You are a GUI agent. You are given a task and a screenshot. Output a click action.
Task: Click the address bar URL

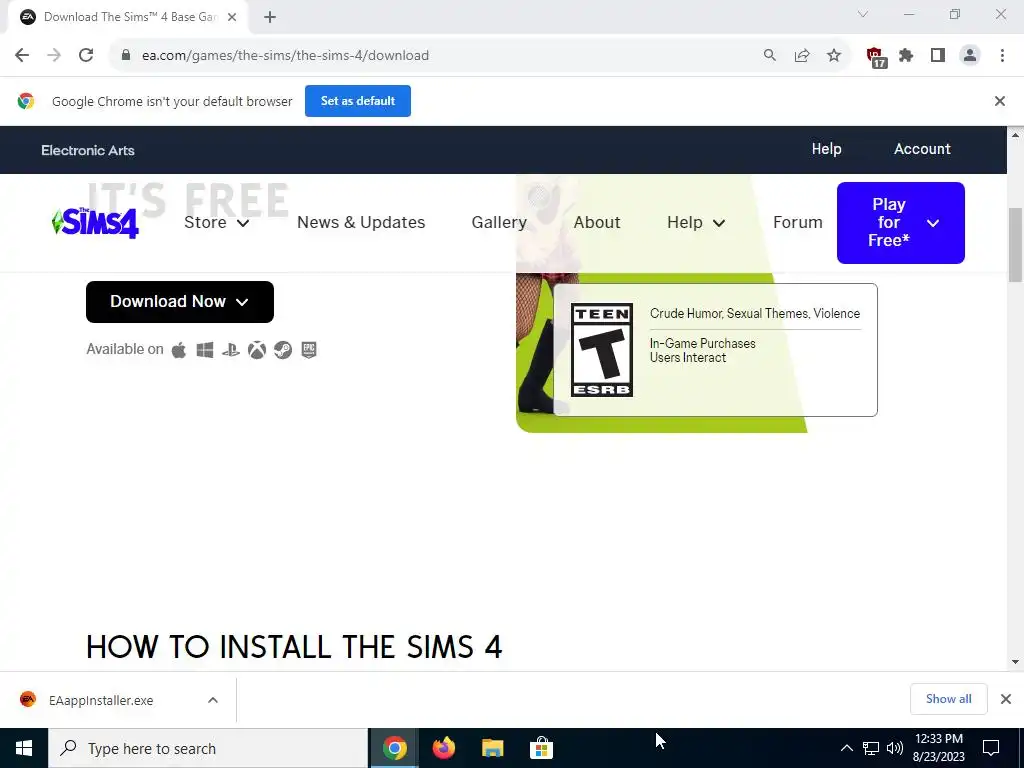[x=285, y=56]
